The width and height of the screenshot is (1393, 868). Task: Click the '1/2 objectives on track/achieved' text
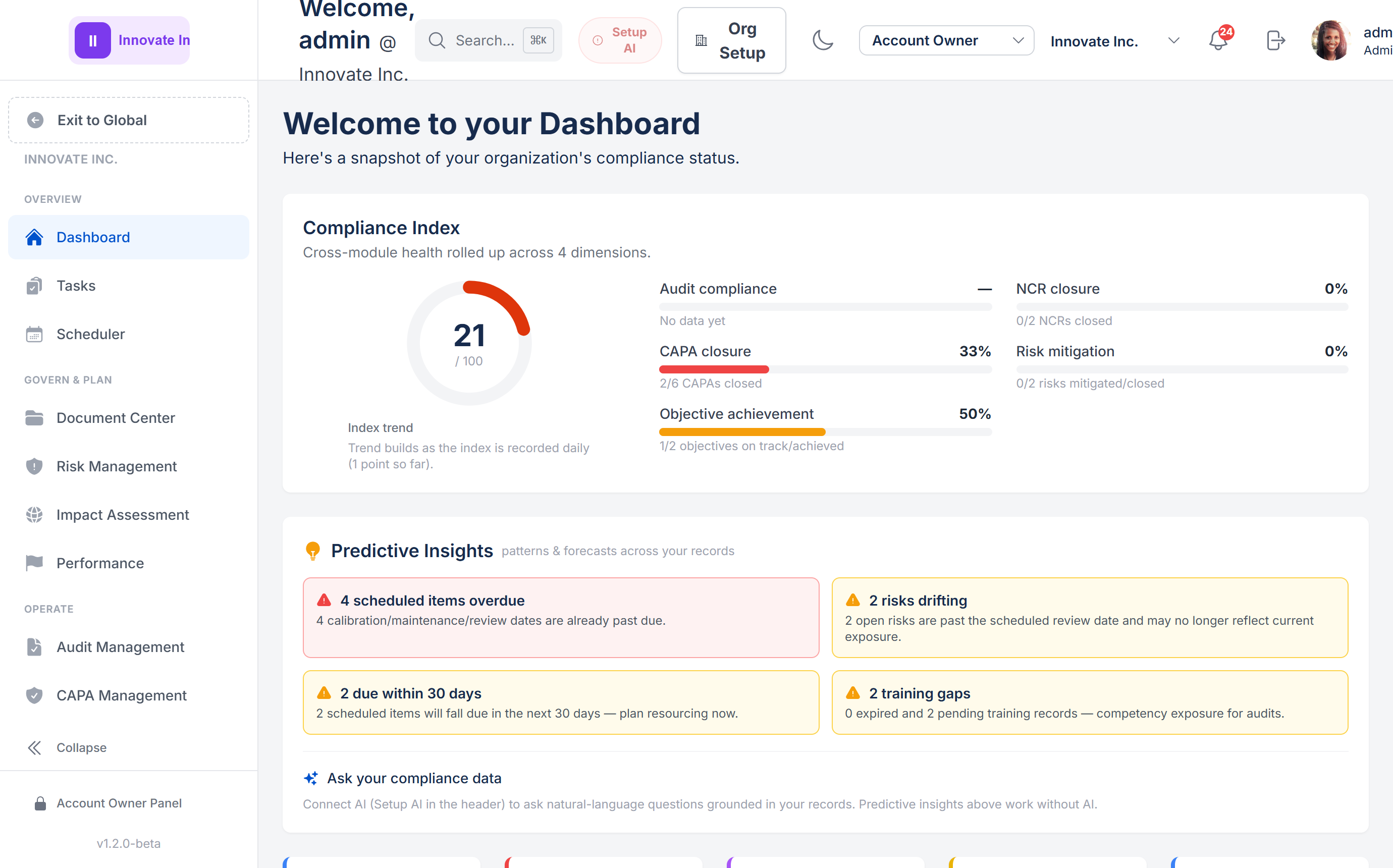tap(752, 446)
